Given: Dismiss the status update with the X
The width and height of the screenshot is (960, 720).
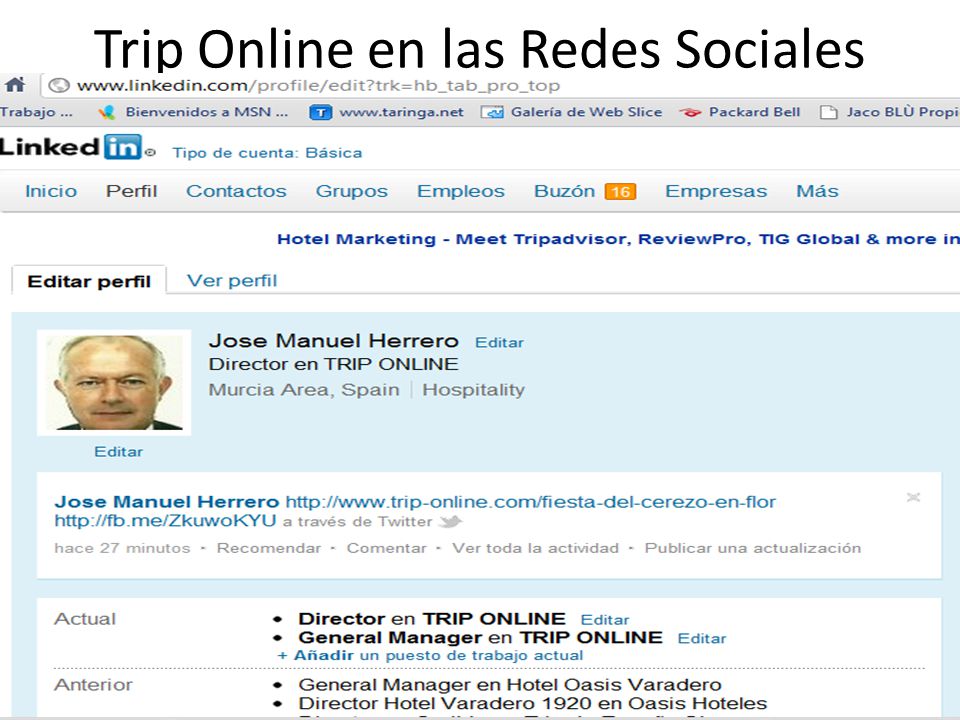Looking at the screenshot, I should point(913,497).
